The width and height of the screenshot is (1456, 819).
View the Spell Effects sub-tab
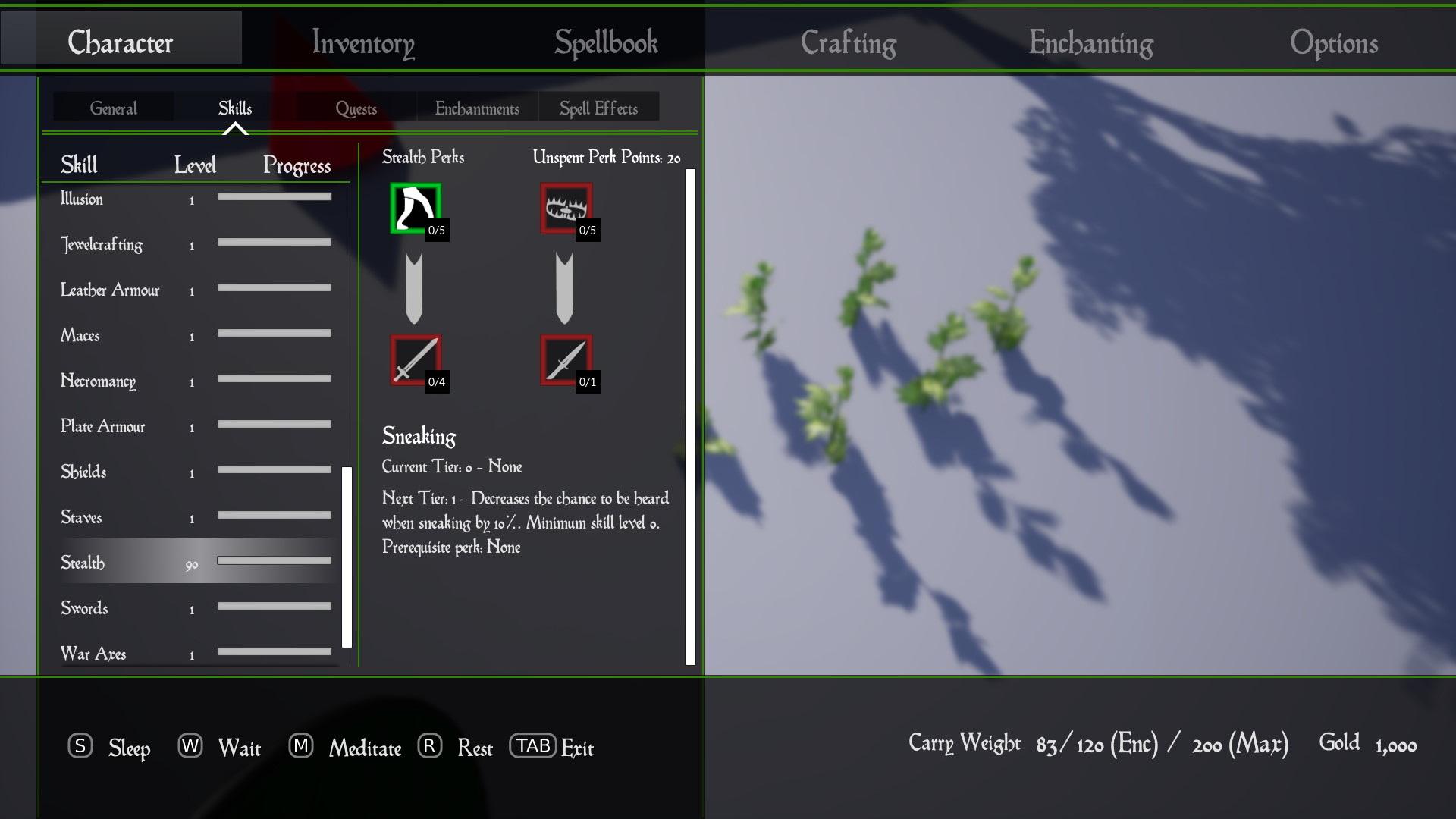pos(598,108)
